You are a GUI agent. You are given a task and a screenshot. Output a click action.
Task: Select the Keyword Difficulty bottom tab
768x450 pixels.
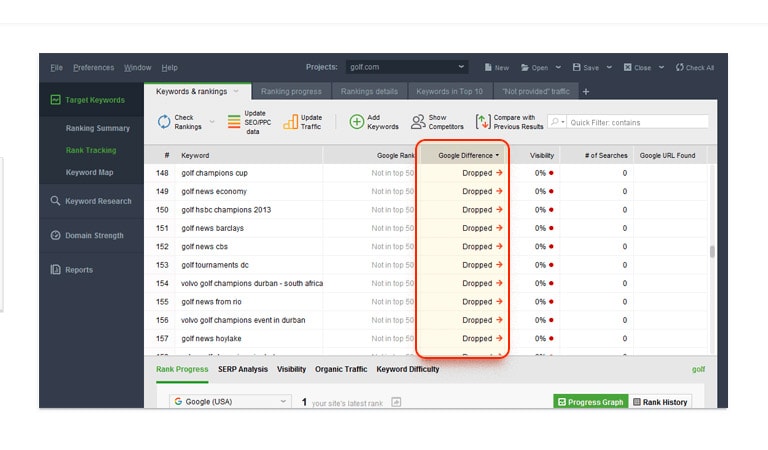click(x=408, y=369)
